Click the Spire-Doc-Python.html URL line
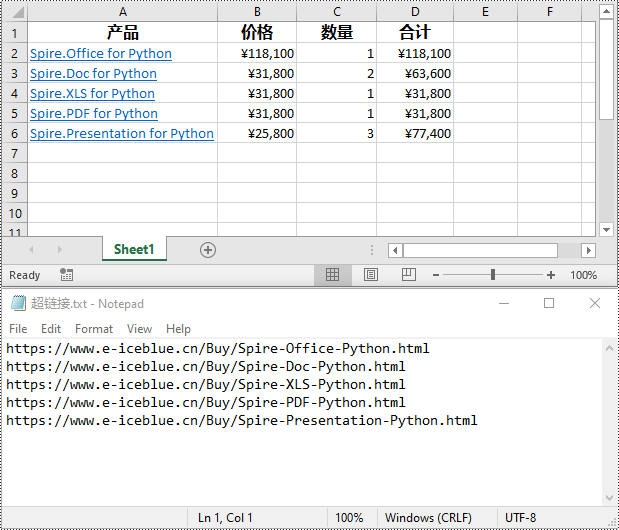 pyautogui.click(x=206, y=367)
